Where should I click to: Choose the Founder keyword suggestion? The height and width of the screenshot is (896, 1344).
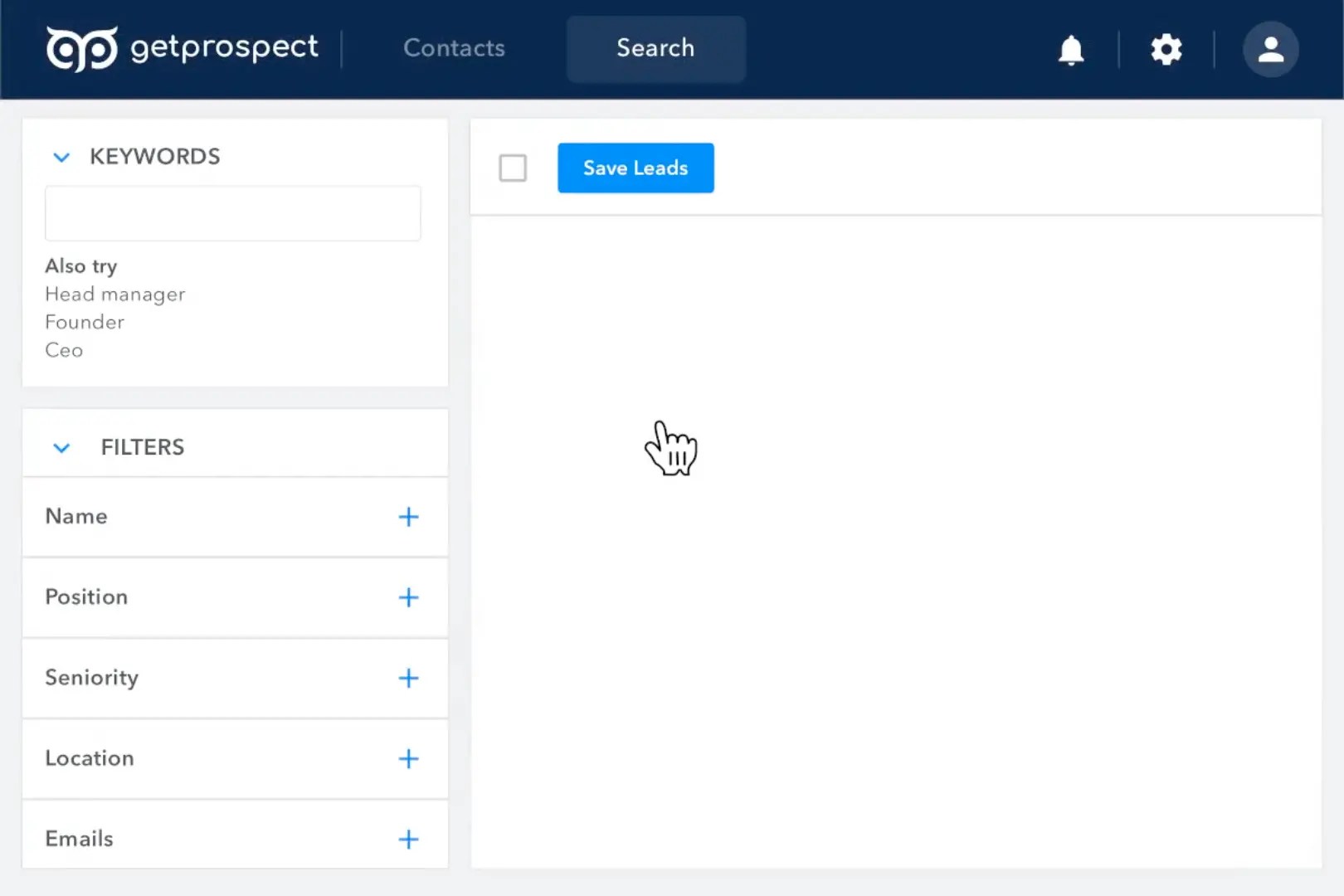point(85,322)
